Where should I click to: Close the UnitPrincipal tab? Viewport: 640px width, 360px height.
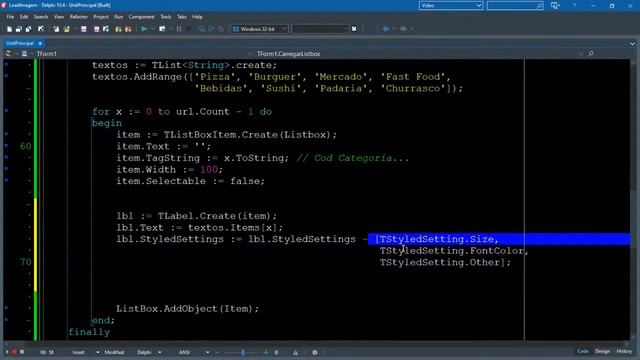pyautogui.click(x=40, y=43)
